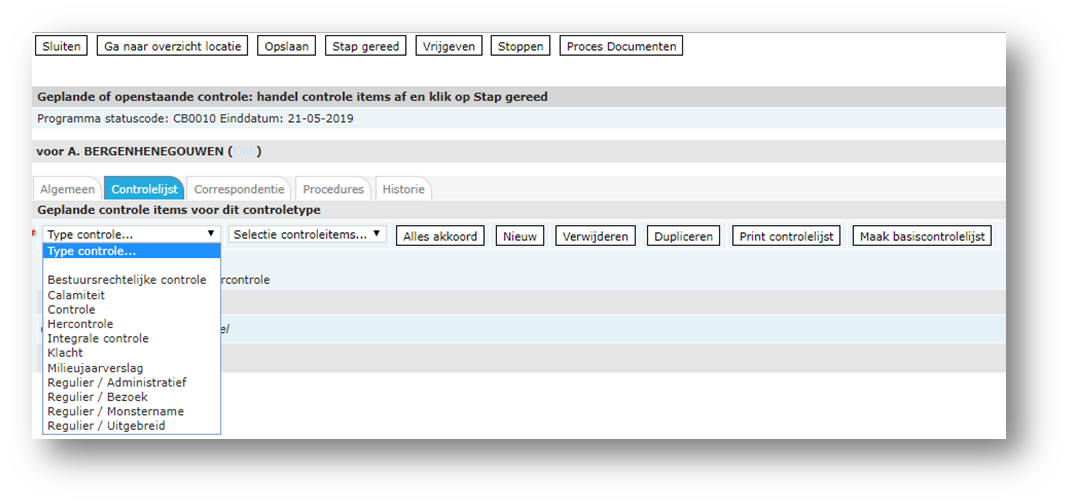Click Alles akkoord button

coord(441,236)
